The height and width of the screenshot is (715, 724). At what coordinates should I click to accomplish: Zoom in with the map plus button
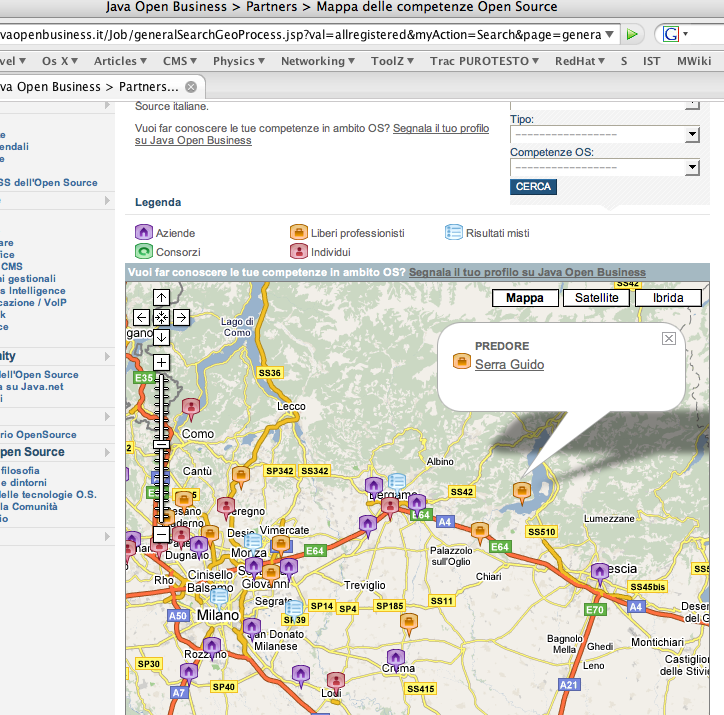point(161,362)
